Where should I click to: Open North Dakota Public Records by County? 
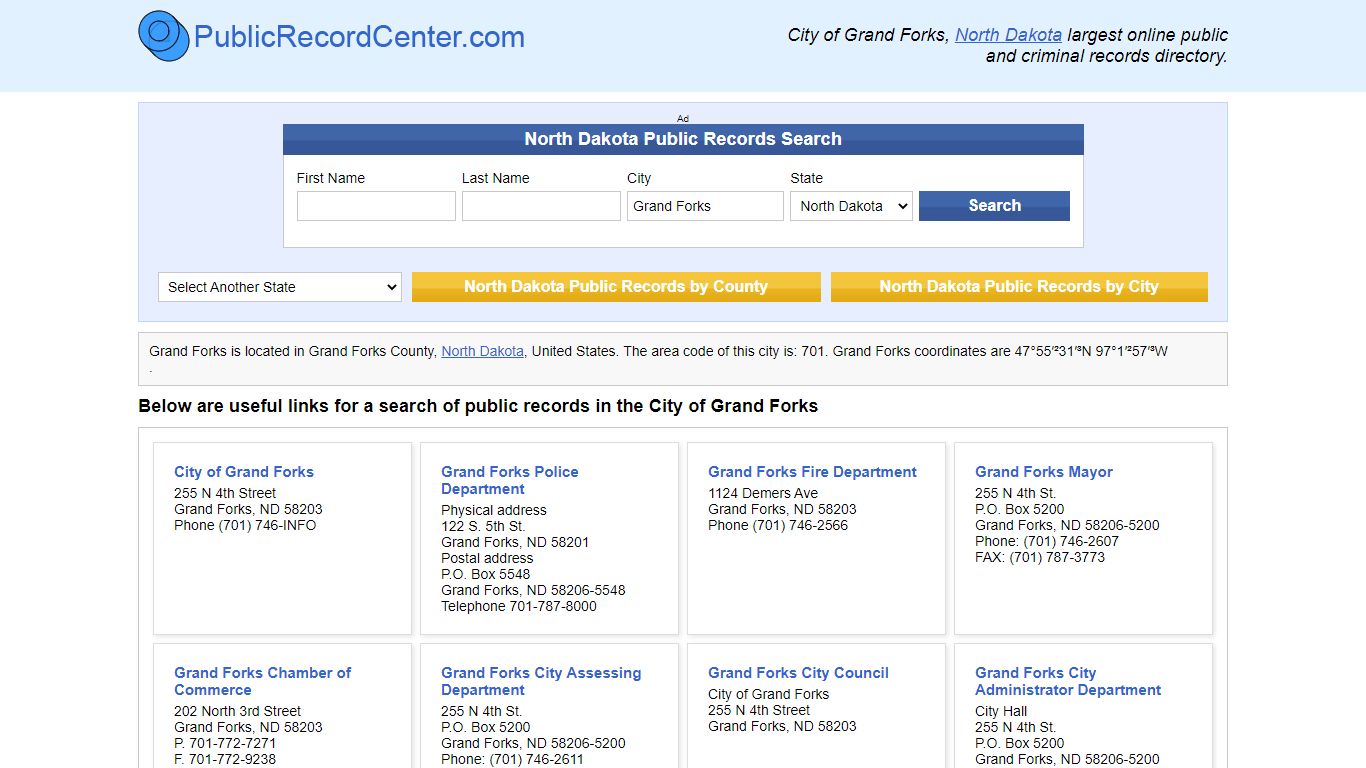[616, 287]
